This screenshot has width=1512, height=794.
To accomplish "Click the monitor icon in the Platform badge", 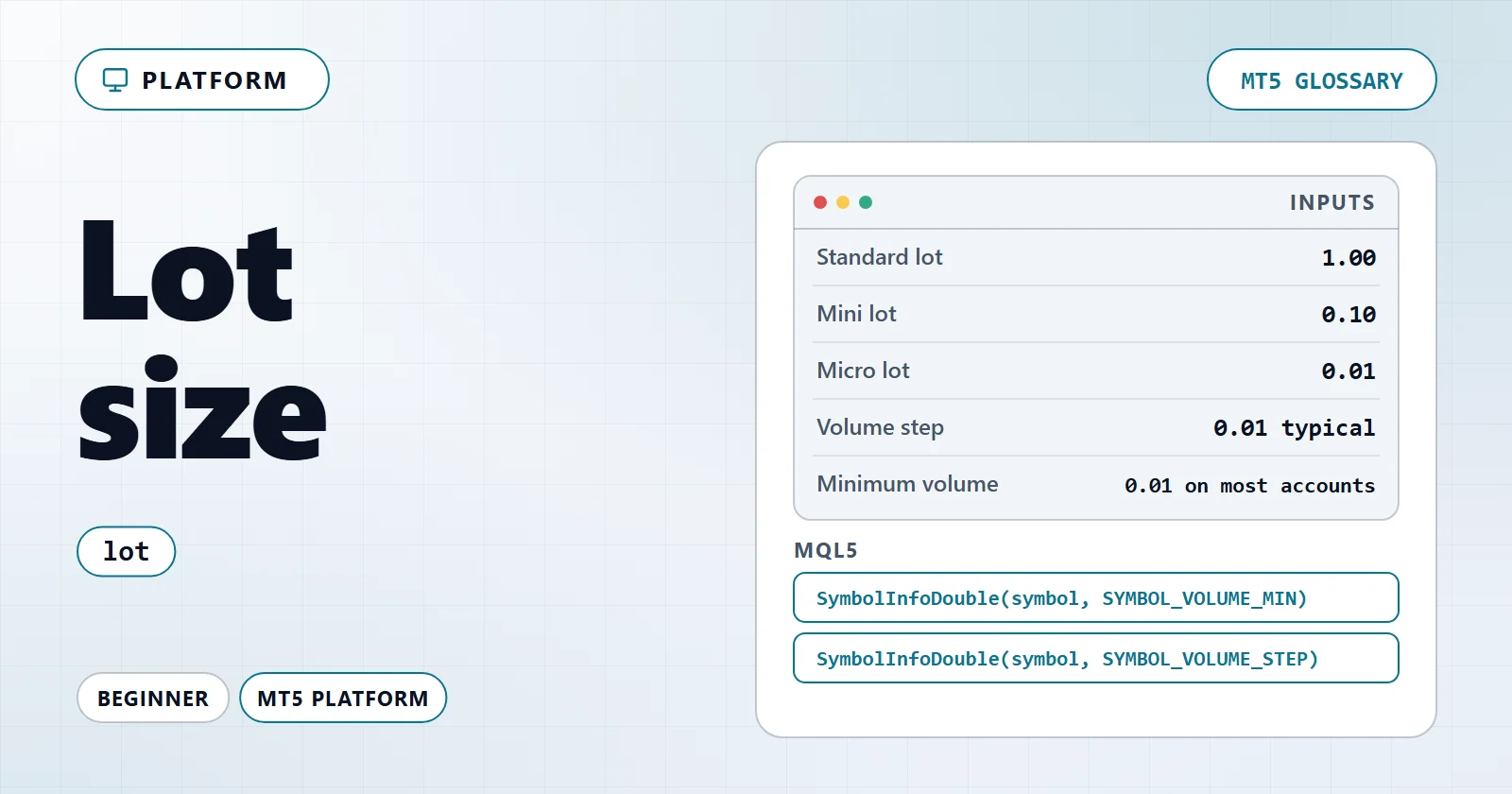I will coord(115,80).
